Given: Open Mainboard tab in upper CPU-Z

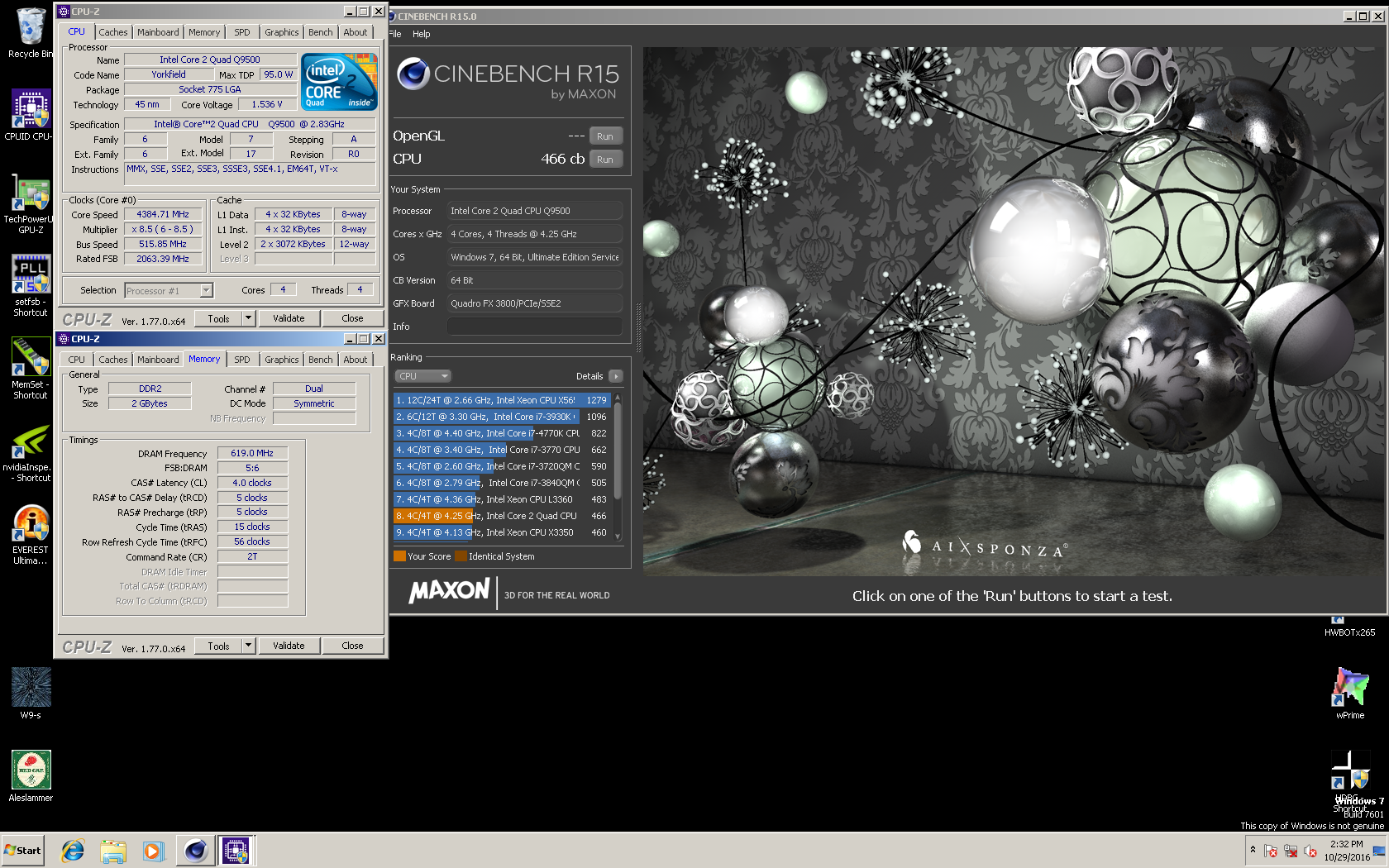Looking at the screenshot, I should pos(158,32).
